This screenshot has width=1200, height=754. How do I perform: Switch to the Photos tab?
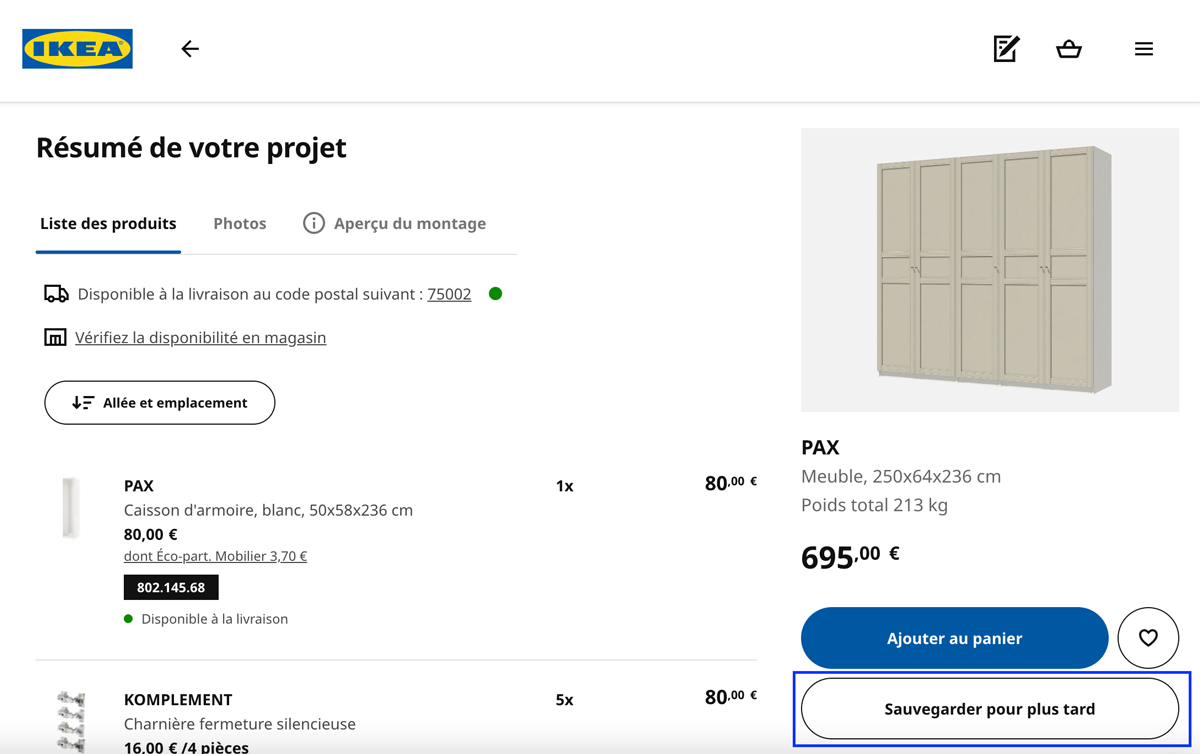pos(240,223)
